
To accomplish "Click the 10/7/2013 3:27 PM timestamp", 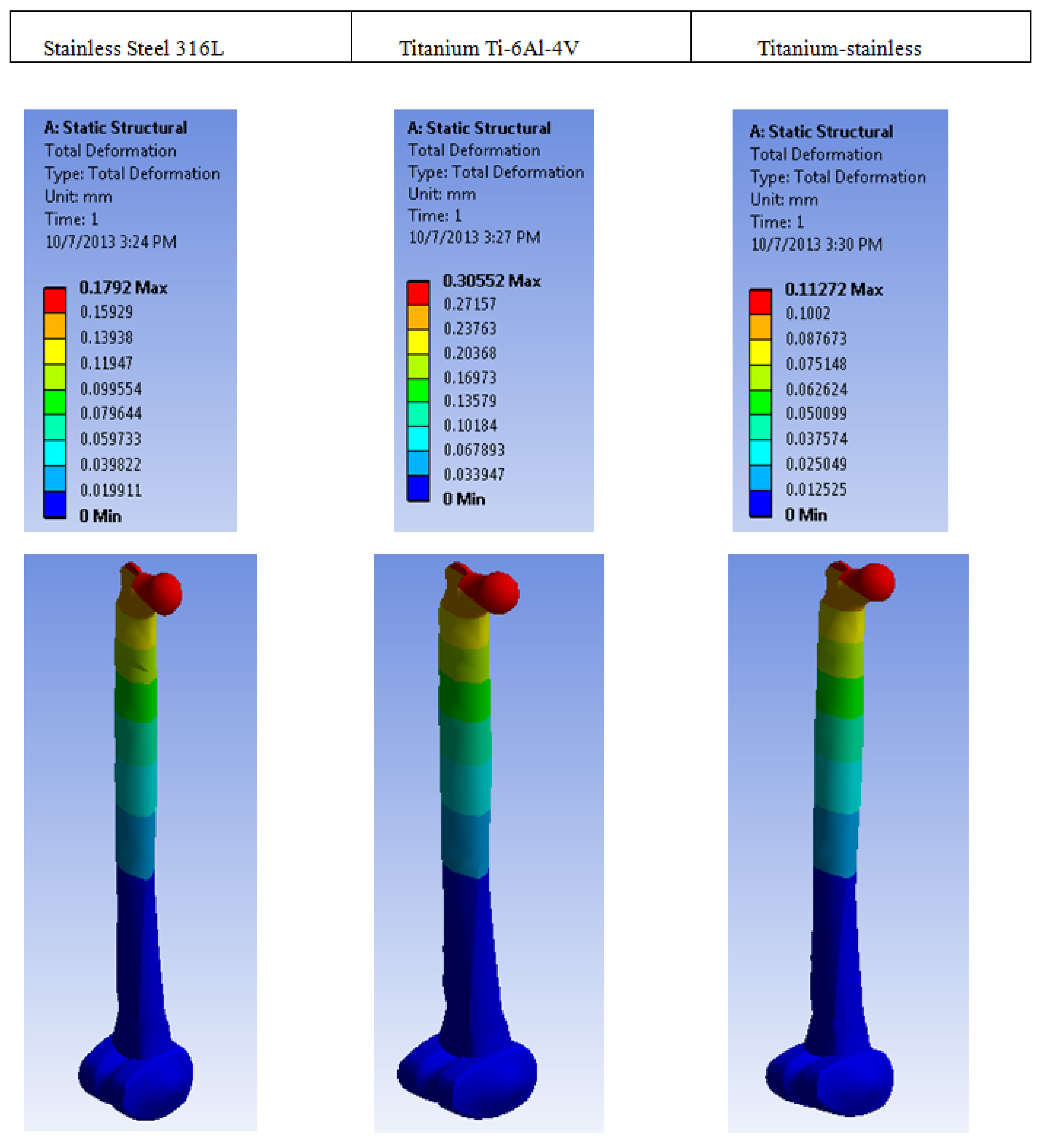I will pyautogui.click(x=475, y=237).
